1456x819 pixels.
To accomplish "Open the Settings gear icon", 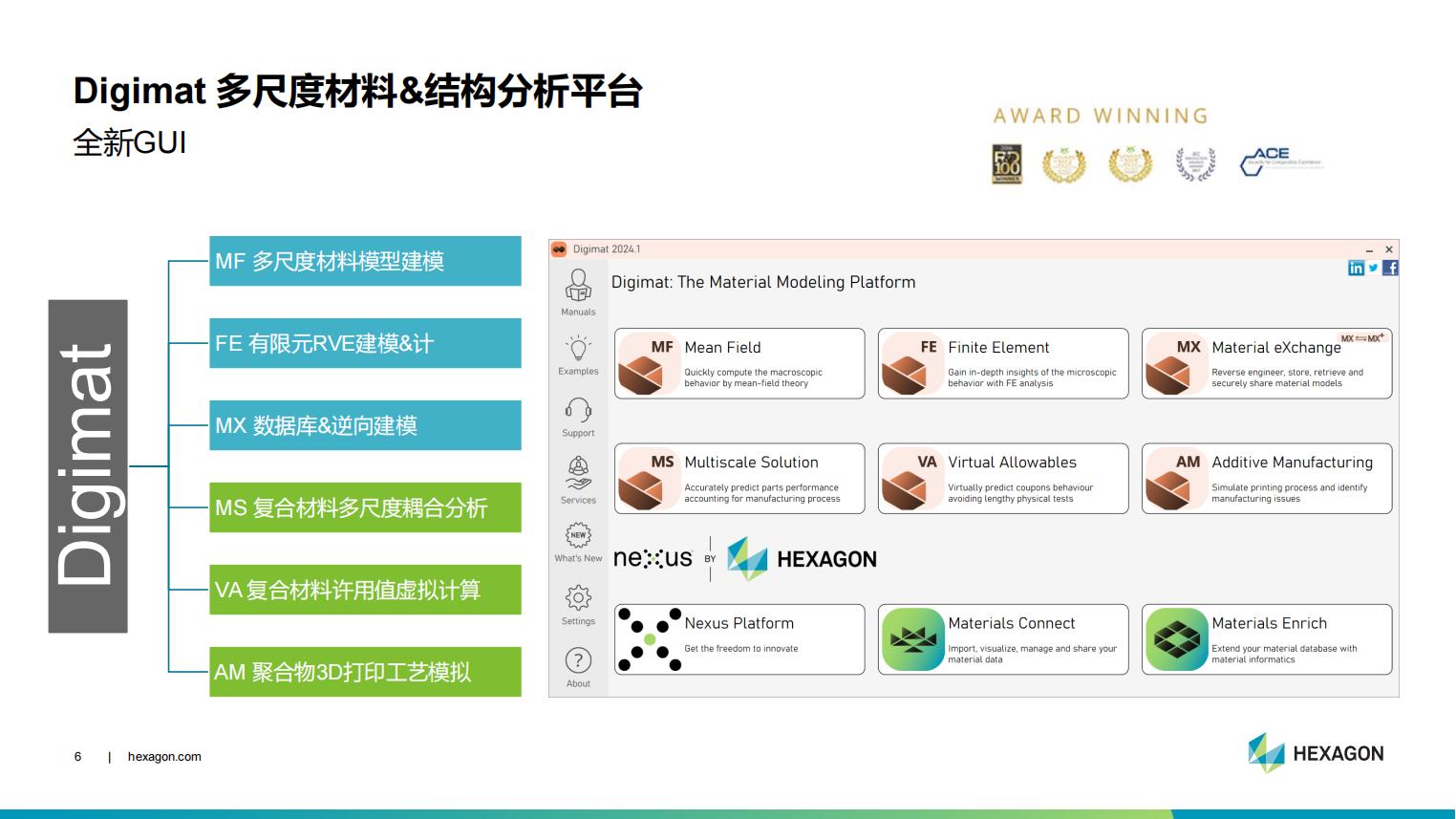I will [x=578, y=598].
